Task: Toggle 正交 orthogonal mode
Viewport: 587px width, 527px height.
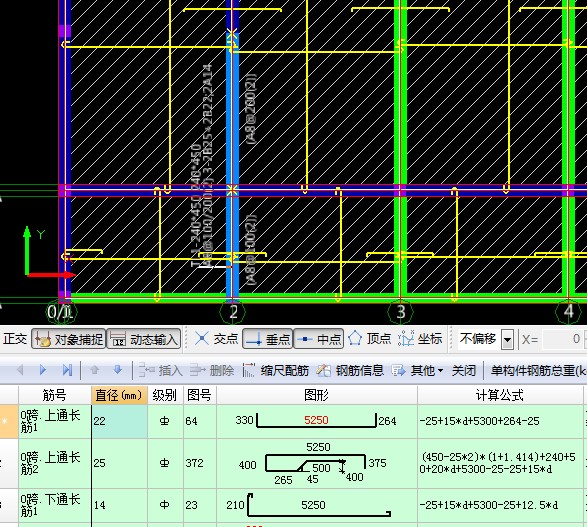Action: pos(15,339)
